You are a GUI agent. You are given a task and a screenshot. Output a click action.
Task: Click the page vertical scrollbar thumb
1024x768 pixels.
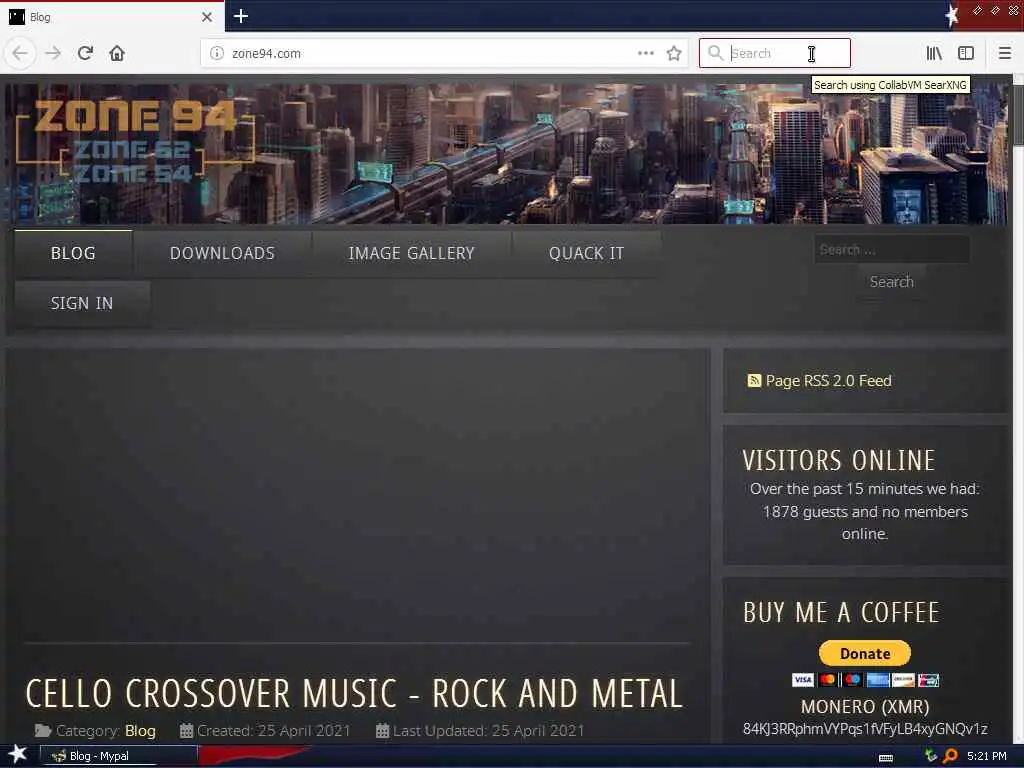(1018, 114)
